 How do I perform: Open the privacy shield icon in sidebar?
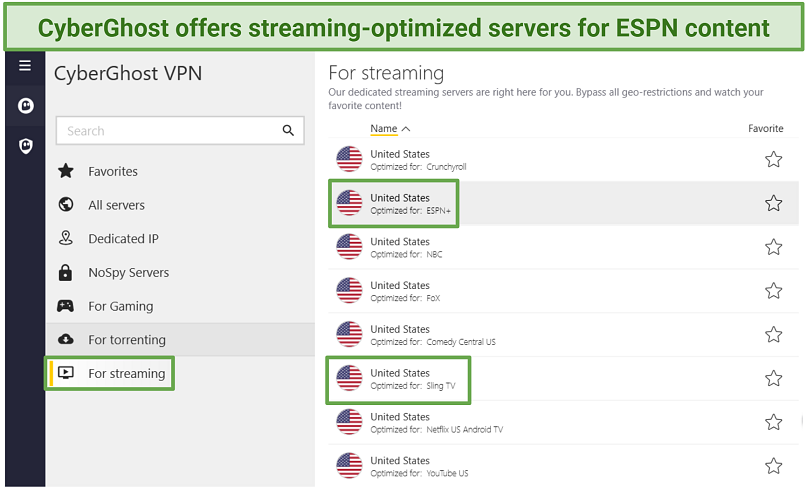(x=26, y=146)
